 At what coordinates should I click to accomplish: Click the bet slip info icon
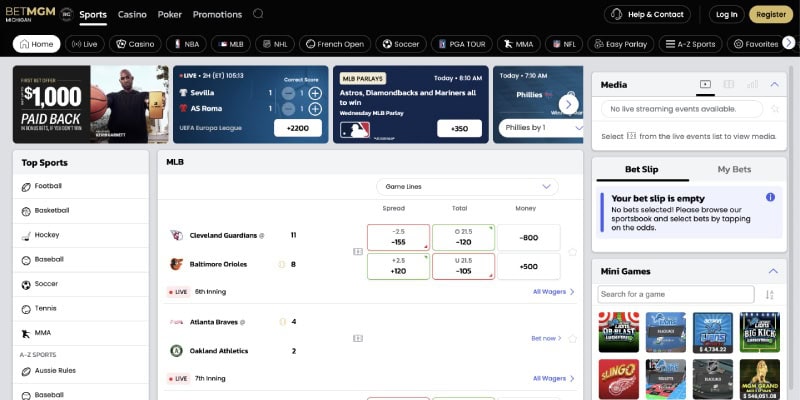(x=770, y=197)
